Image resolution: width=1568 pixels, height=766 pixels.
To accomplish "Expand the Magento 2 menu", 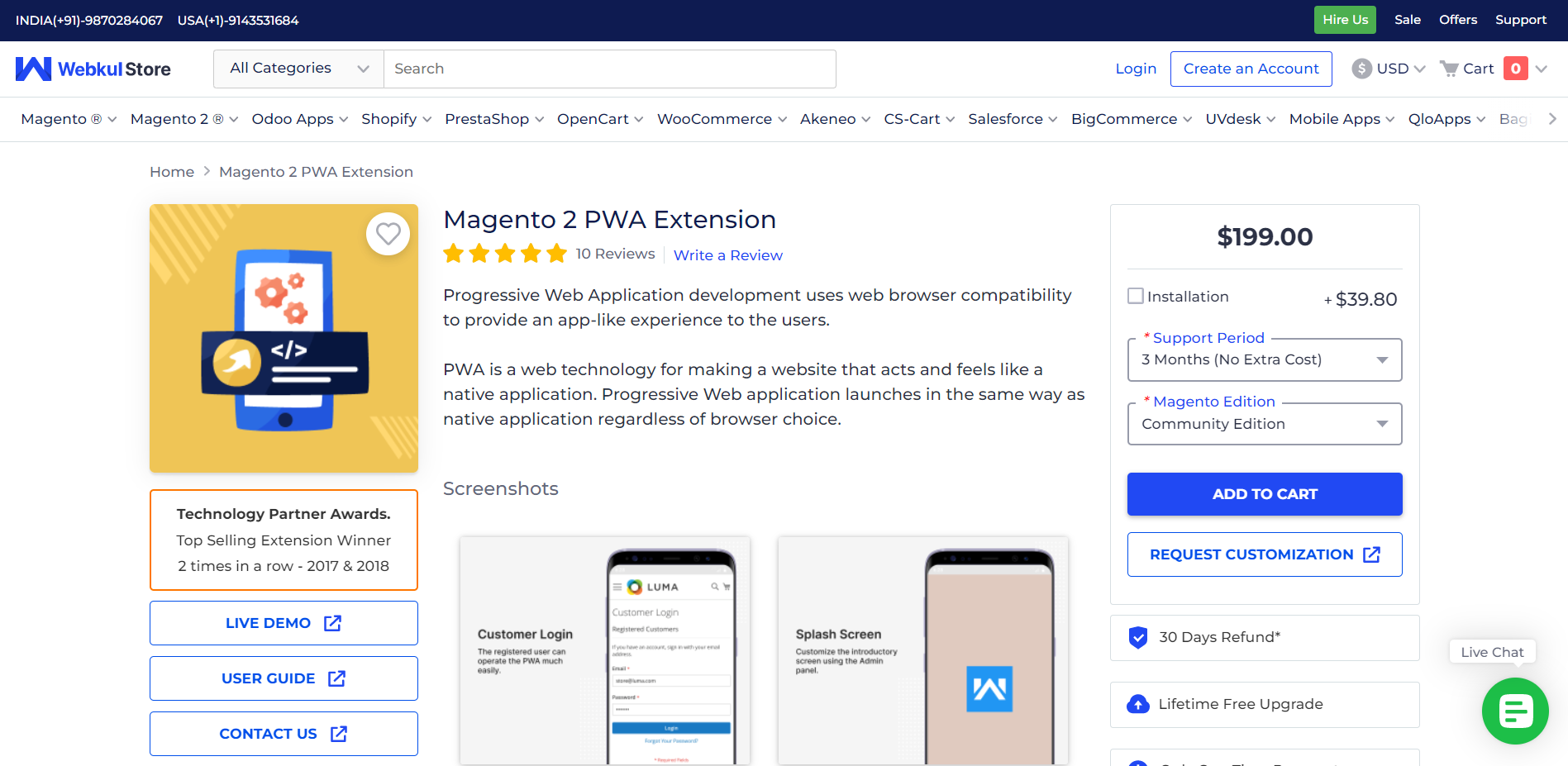I will tap(184, 119).
